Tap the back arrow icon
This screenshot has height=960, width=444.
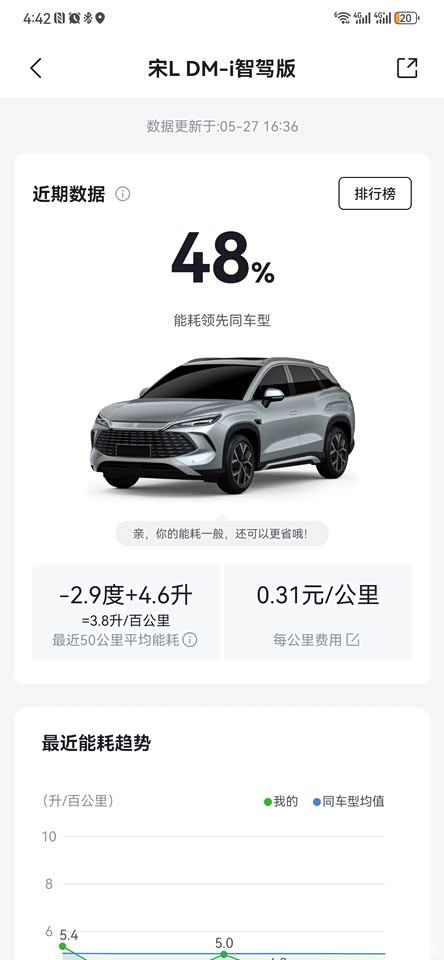36,68
